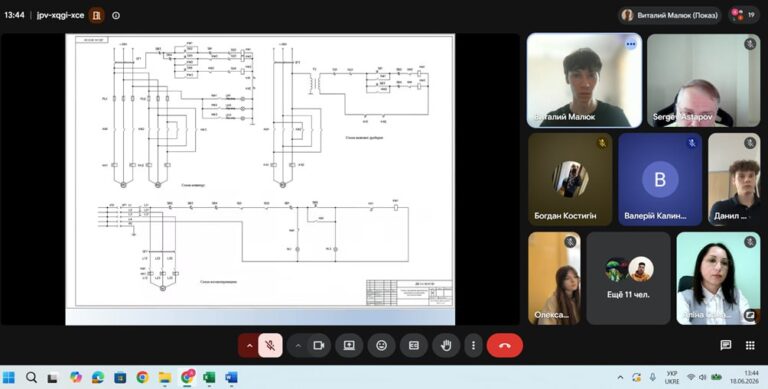Image resolution: width=768 pixels, height=389 pixels.
Task: Select Валерій Калин... participant tile
Action: pos(660,179)
